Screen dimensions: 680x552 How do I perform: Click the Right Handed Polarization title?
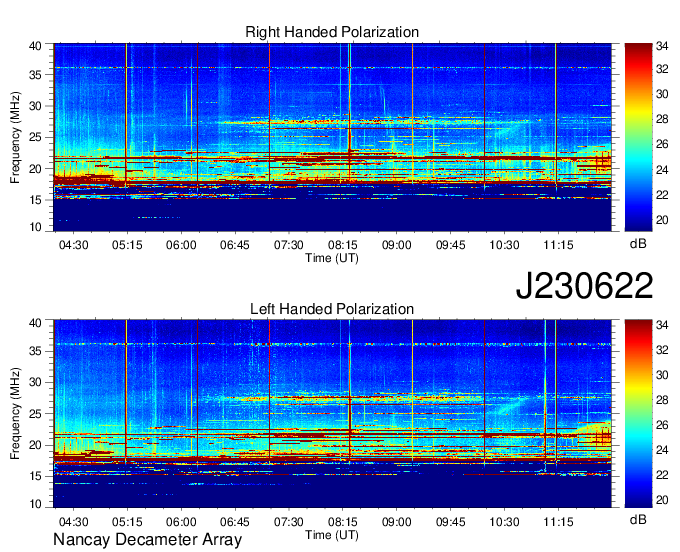(x=332, y=32)
